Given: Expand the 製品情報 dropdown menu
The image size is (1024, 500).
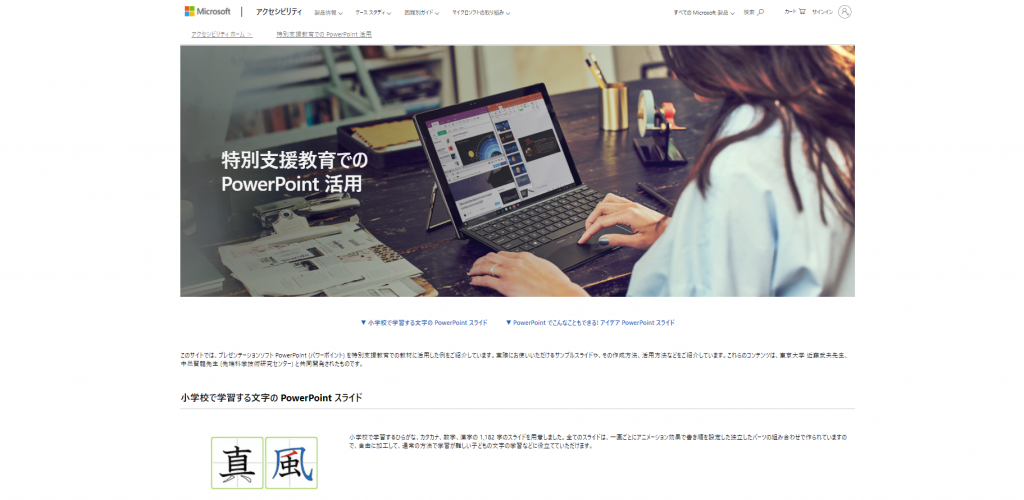Looking at the screenshot, I should point(328,12).
